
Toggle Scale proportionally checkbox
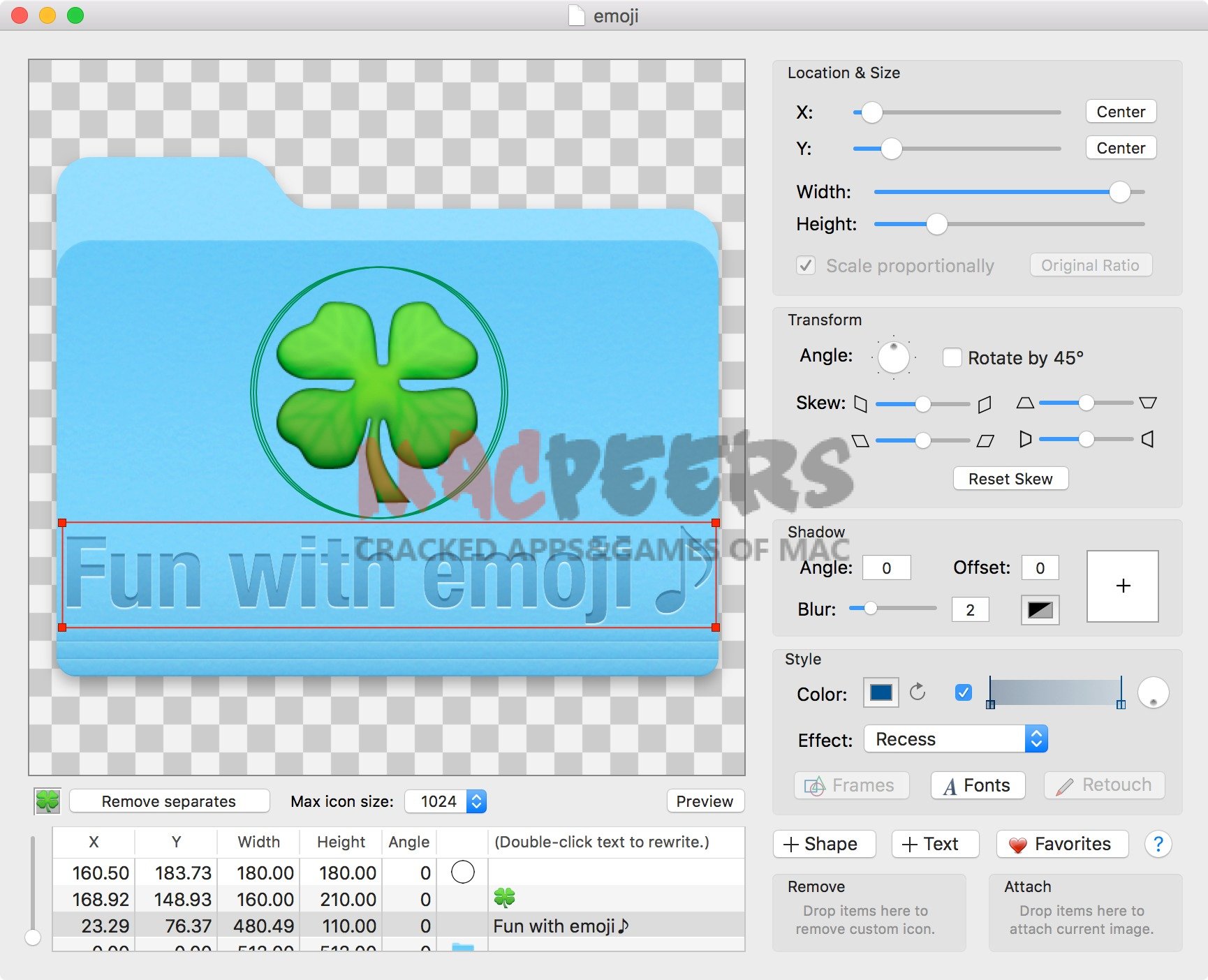coord(806,266)
